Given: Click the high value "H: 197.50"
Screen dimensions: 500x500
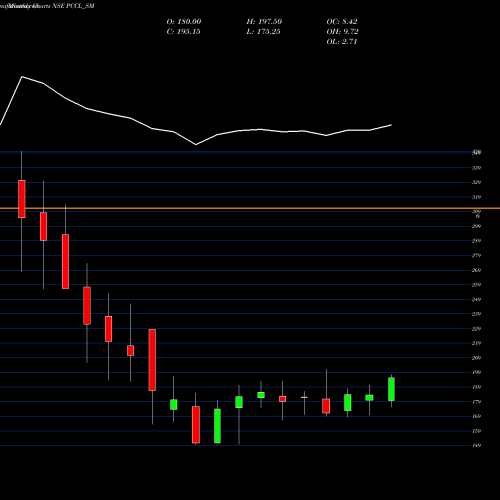Looking at the screenshot, I should point(264,22).
